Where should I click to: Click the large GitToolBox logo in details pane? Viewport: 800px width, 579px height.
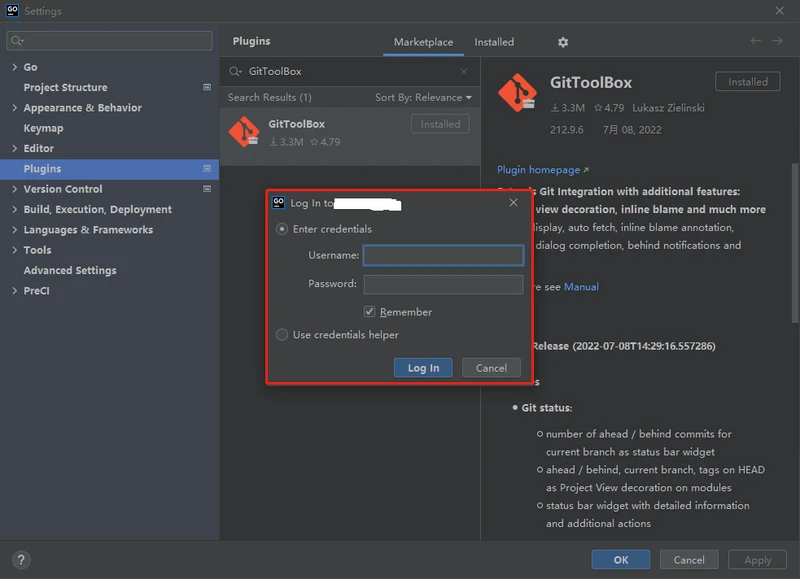pos(517,92)
